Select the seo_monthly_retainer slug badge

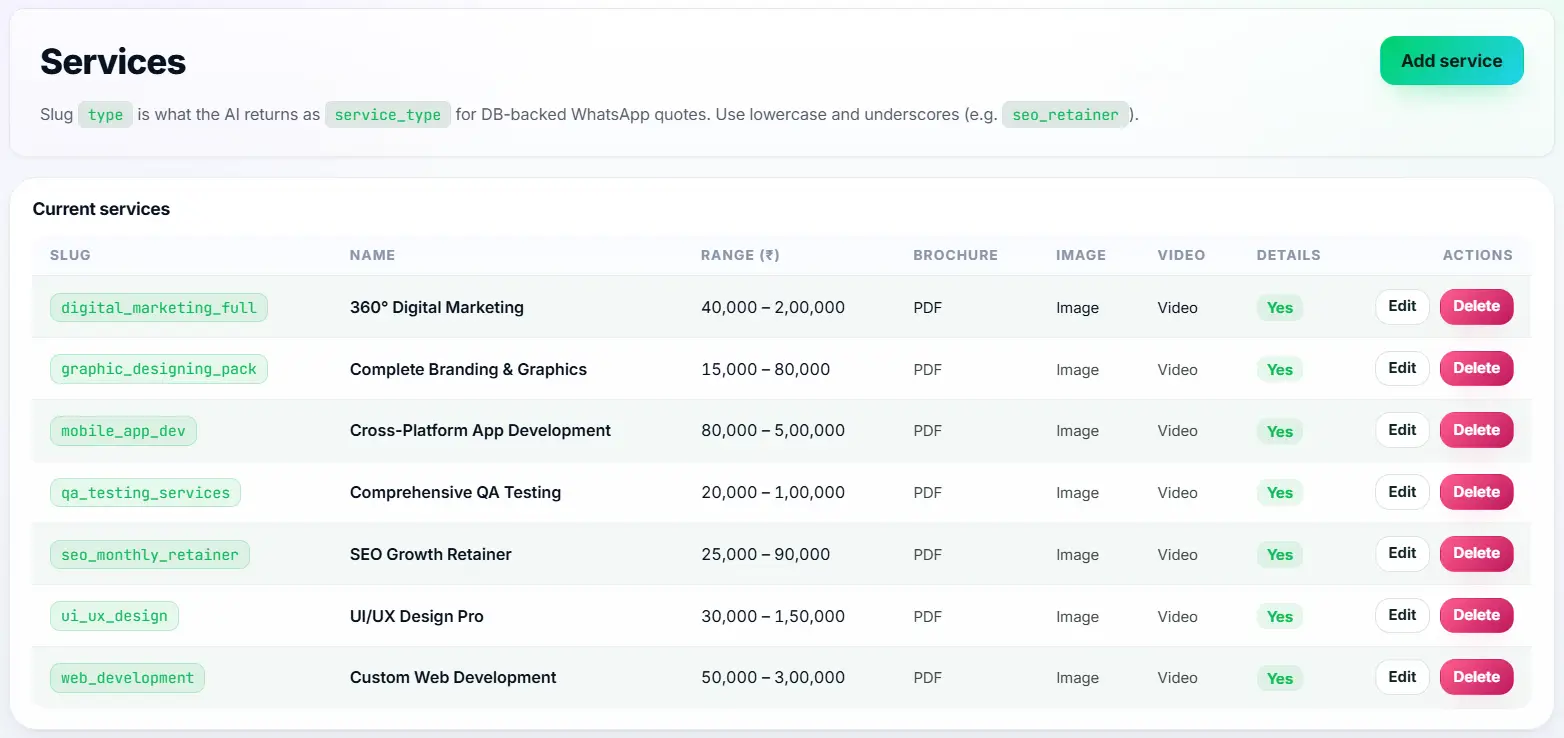150,554
